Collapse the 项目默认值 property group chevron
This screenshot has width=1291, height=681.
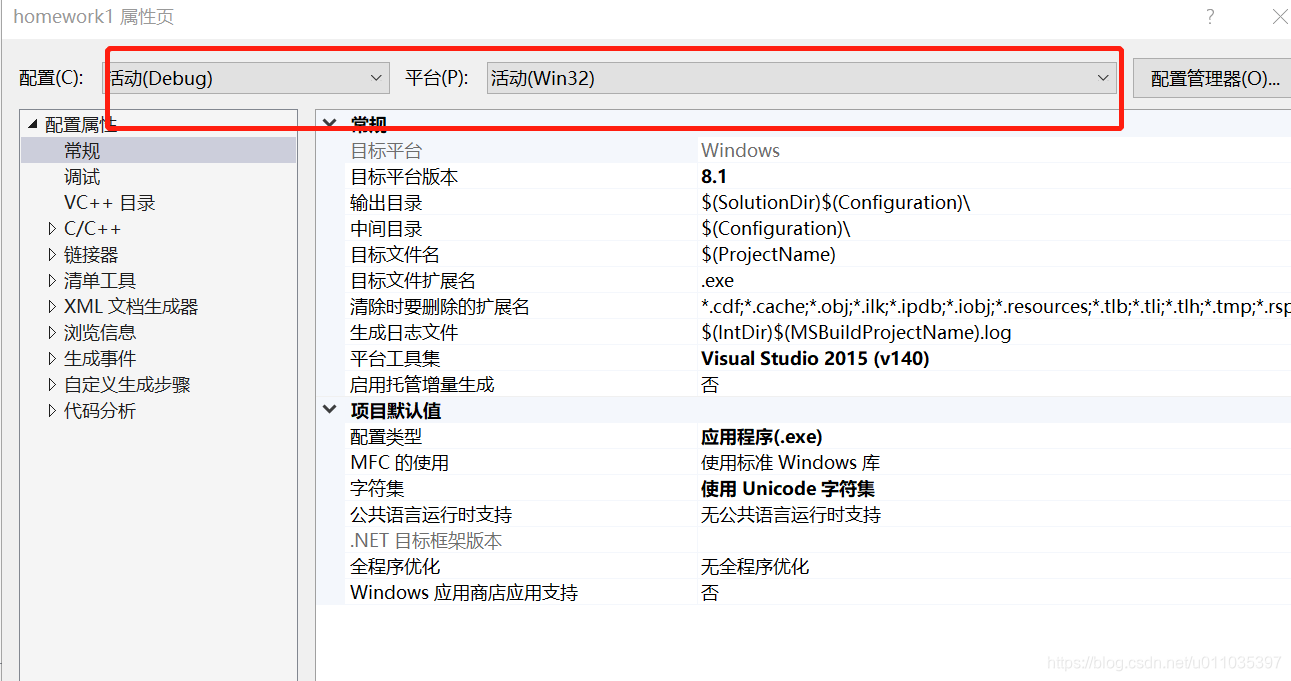pos(329,410)
